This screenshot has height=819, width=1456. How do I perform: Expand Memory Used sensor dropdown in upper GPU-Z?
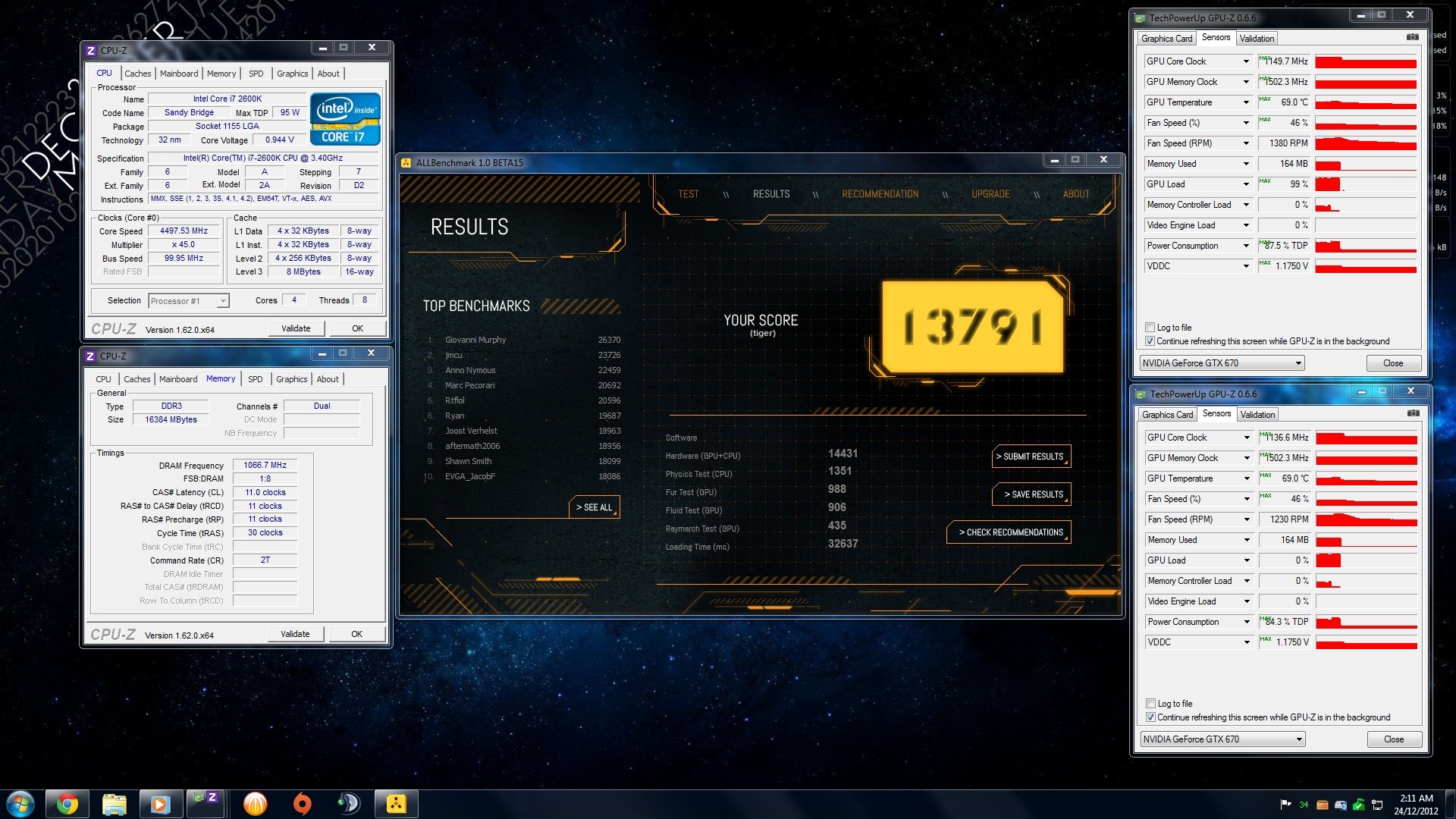[1245, 164]
